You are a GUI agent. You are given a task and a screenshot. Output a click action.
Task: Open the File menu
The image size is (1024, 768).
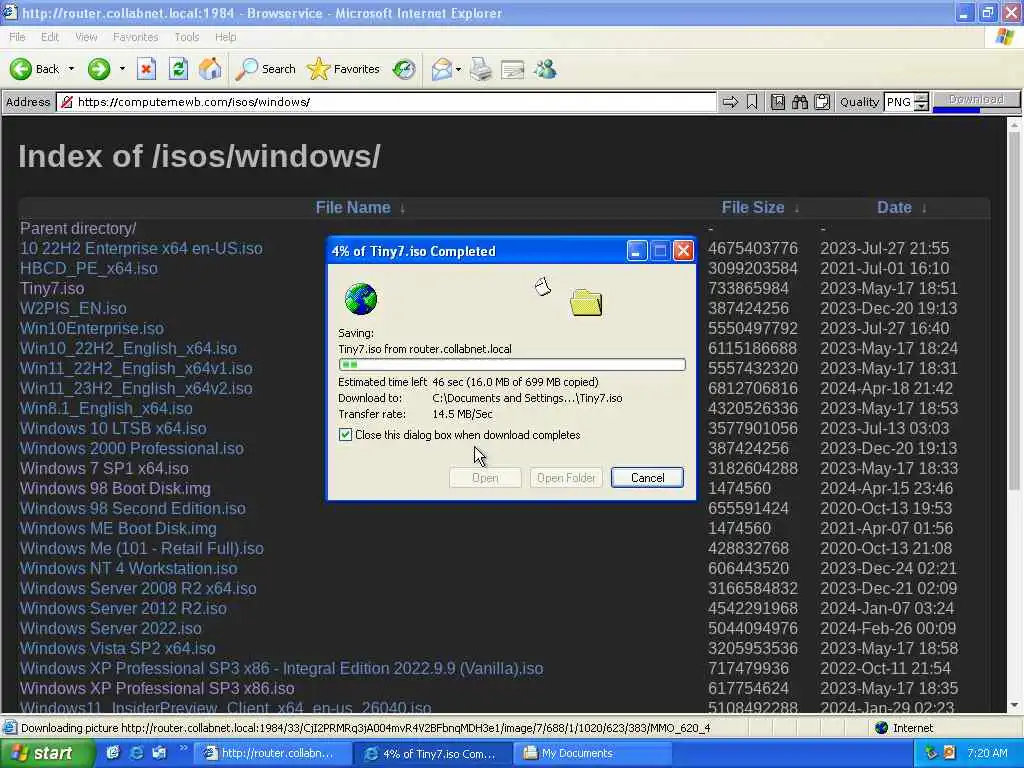point(17,37)
